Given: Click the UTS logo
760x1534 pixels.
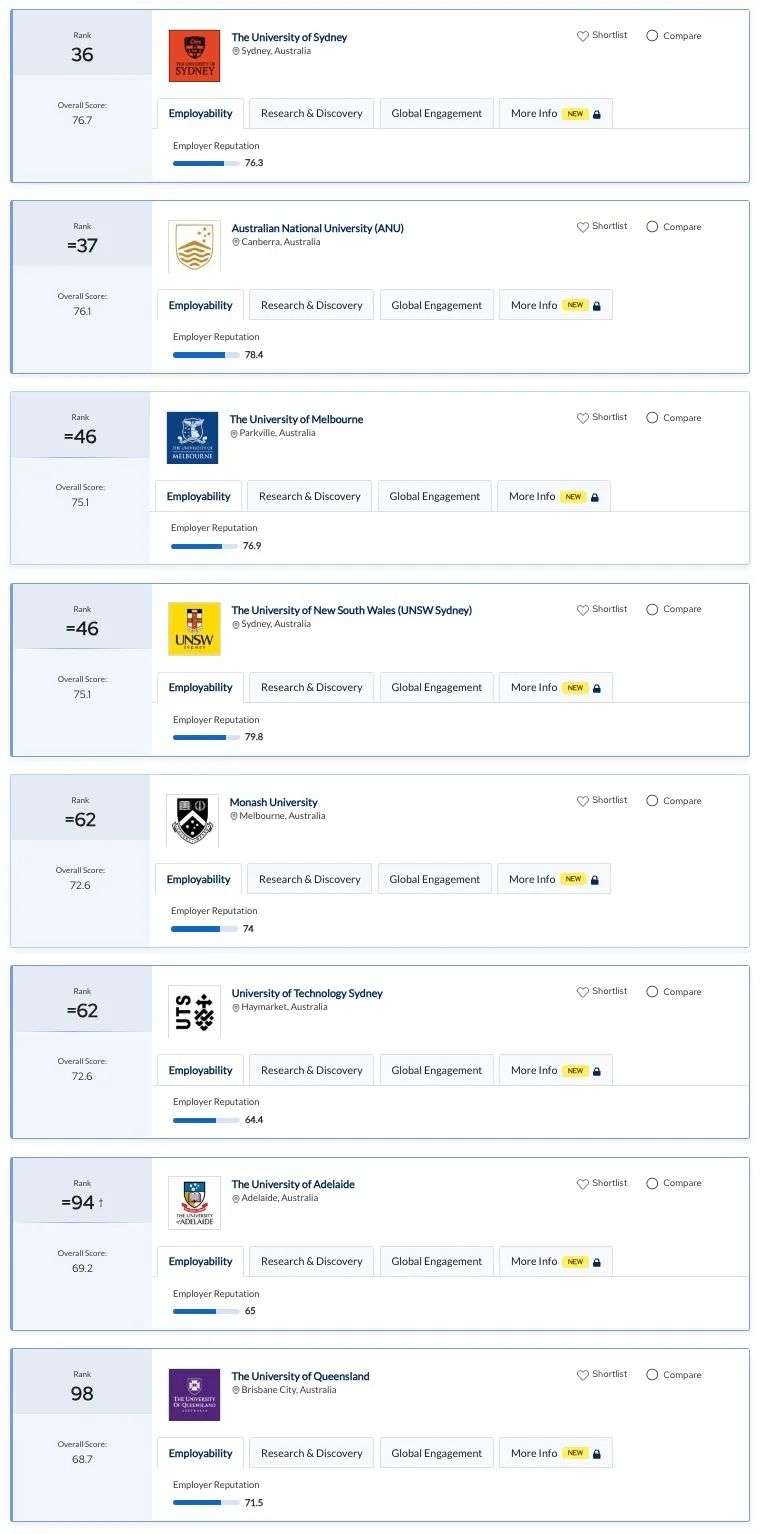Looking at the screenshot, I should pos(194,1012).
